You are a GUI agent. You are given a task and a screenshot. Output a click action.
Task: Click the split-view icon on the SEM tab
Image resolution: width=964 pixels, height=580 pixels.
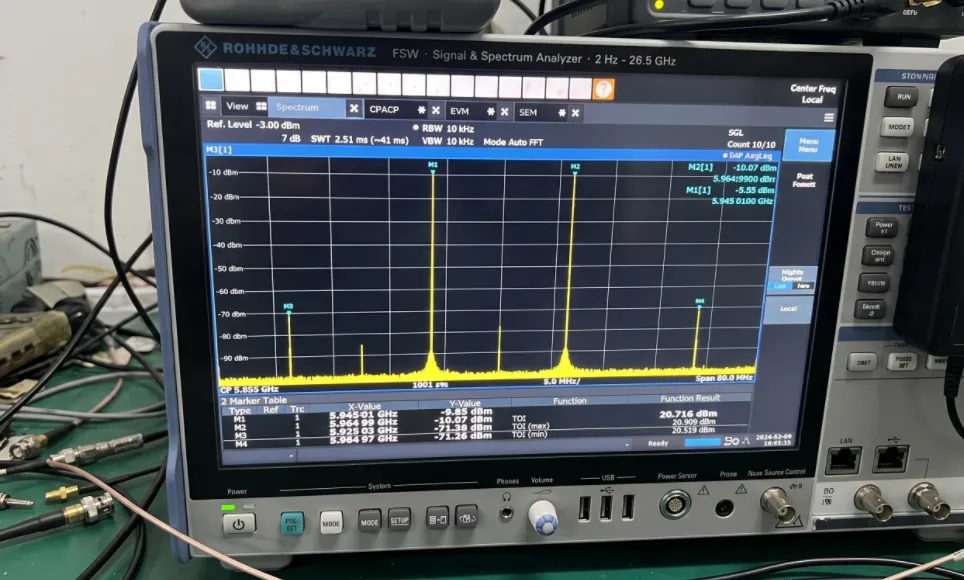[561, 112]
